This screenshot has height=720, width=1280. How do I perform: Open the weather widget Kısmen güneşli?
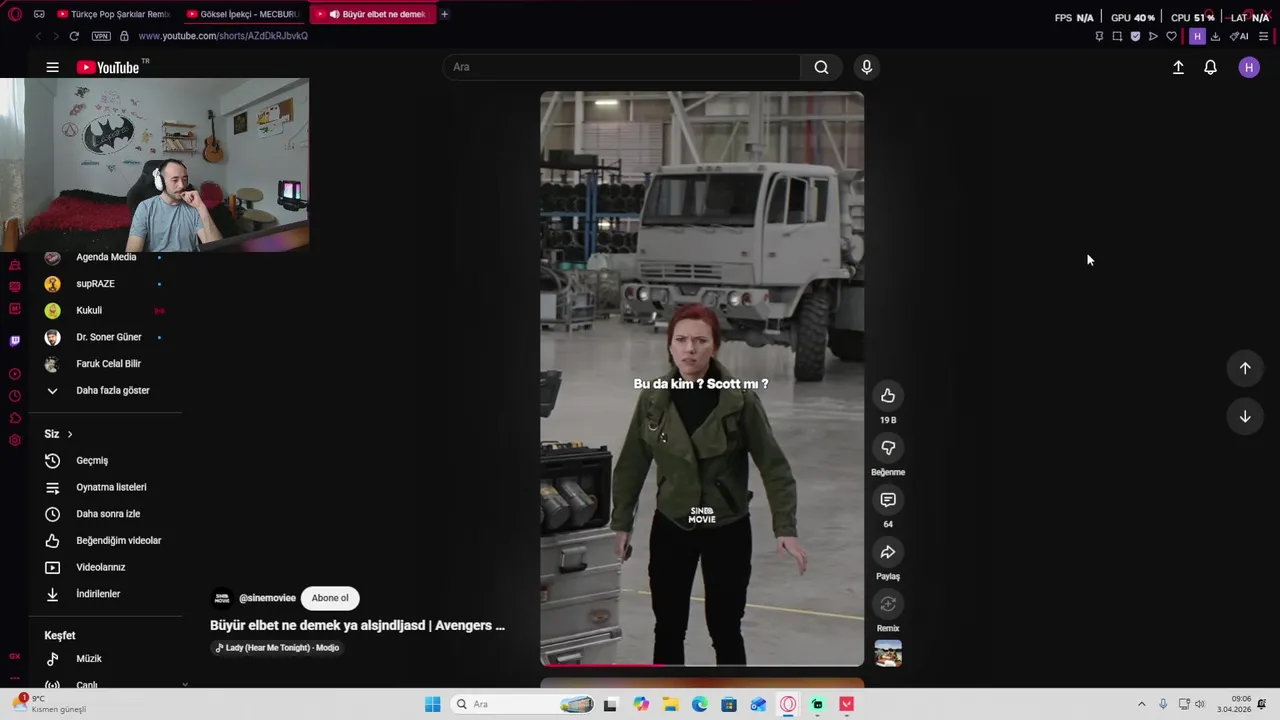click(x=50, y=704)
